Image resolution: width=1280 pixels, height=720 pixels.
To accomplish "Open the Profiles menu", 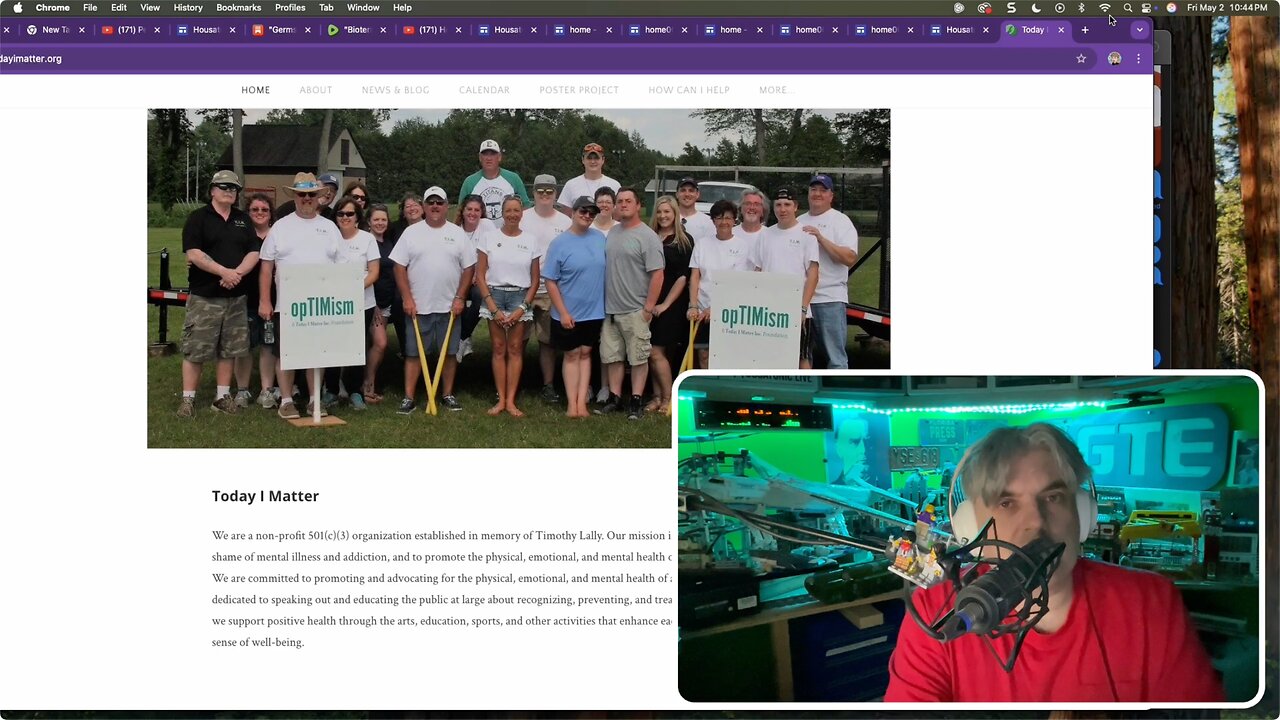I will coord(290,7).
